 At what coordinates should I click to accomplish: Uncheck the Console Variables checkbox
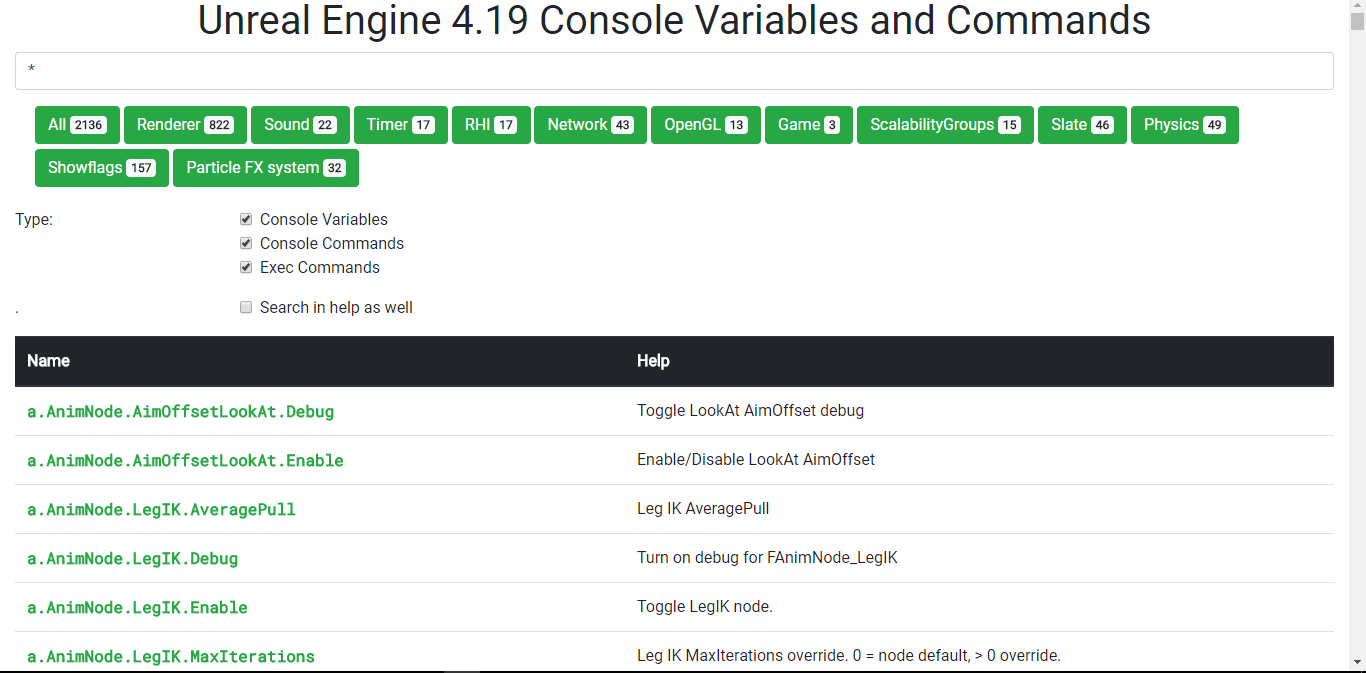[246, 219]
